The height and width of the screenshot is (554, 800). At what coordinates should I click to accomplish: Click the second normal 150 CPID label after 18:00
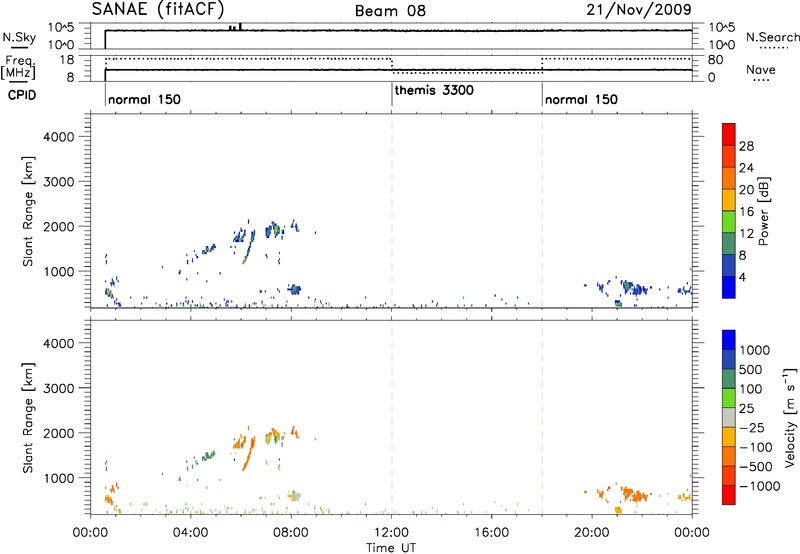click(581, 99)
